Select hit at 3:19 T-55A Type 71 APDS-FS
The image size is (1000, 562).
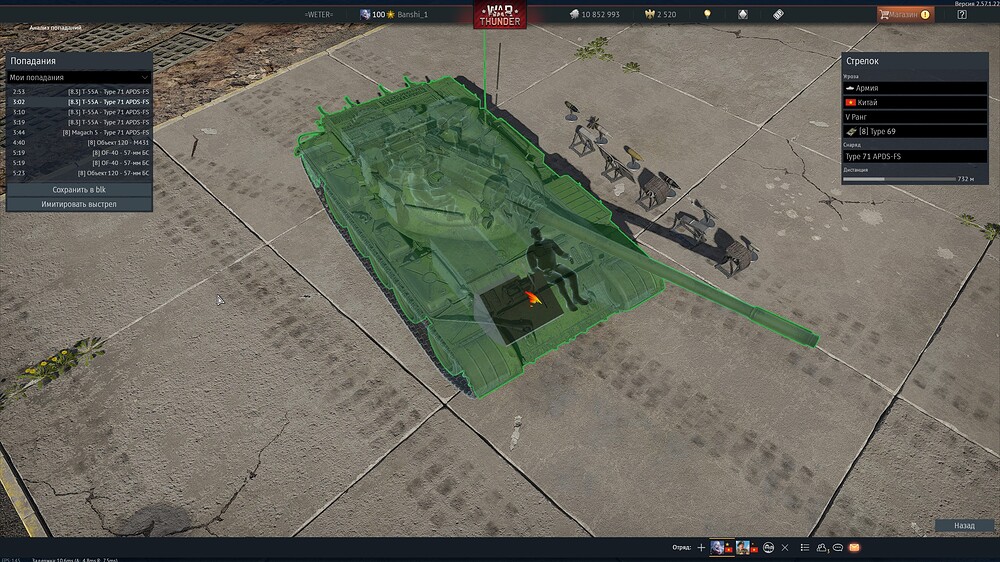tap(79, 122)
